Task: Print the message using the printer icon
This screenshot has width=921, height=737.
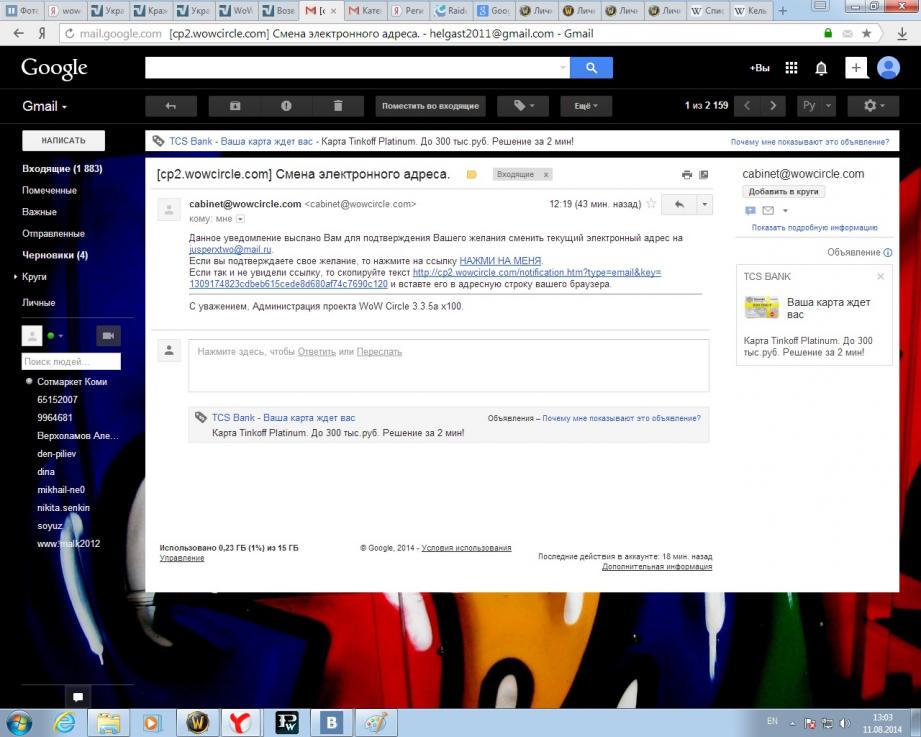Action: [x=687, y=174]
